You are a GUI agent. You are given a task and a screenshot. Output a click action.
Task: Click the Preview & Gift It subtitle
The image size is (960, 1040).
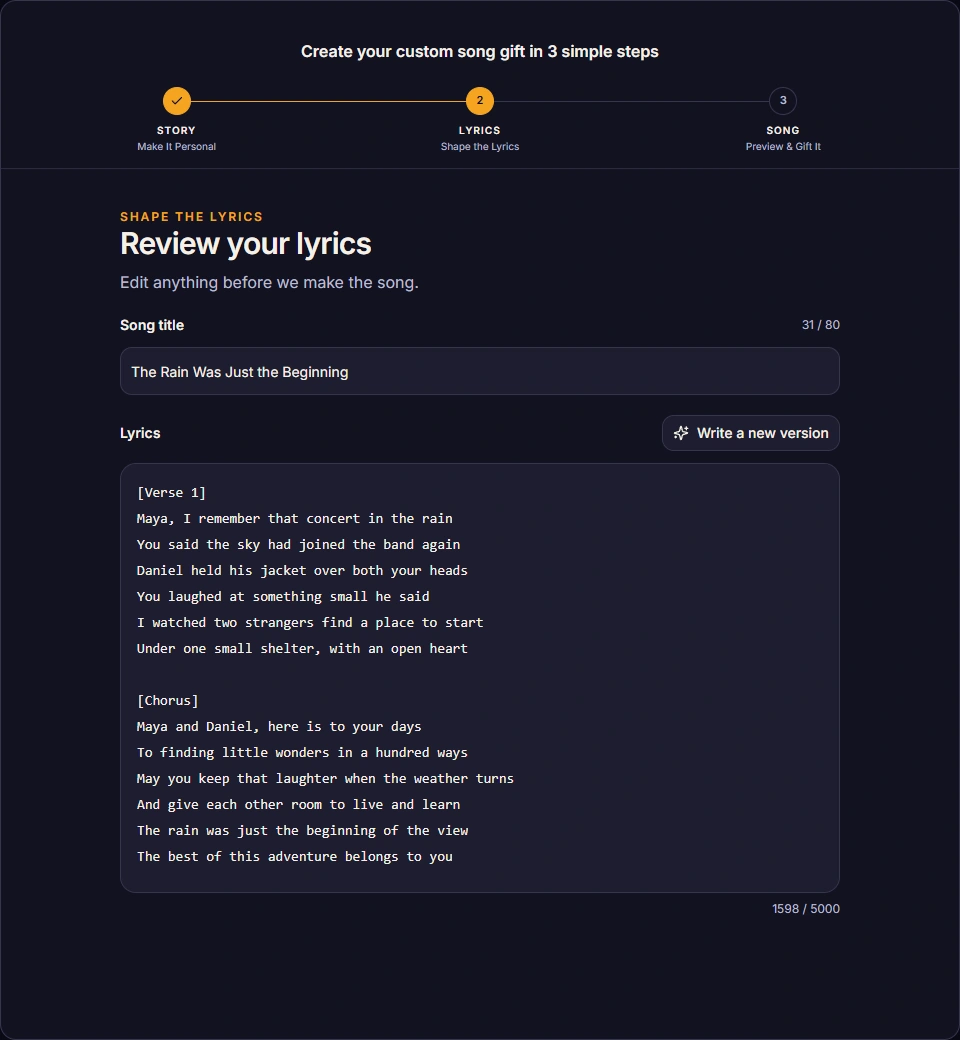(783, 147)
